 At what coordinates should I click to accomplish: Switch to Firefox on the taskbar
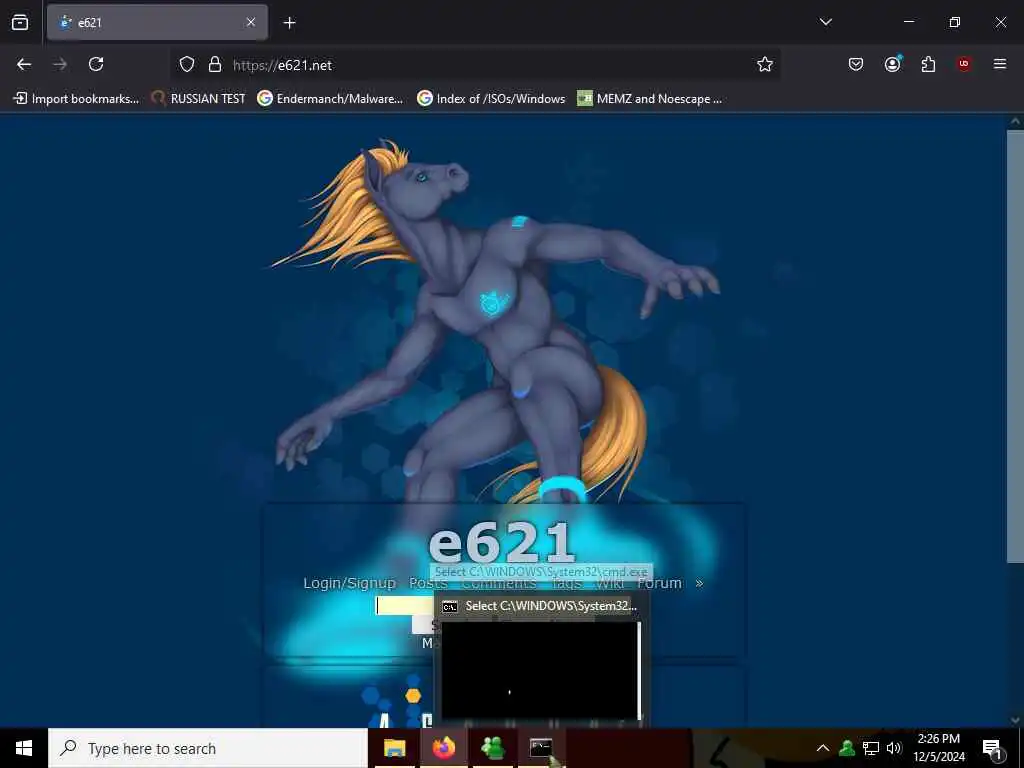(x=443, y=748)
